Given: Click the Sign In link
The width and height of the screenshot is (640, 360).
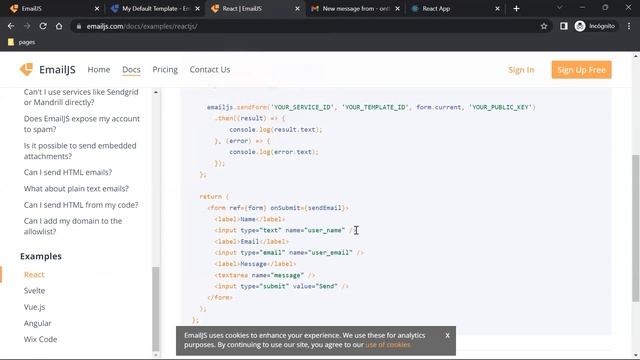Looking at the screenshot, I should (x=521, y=70).
